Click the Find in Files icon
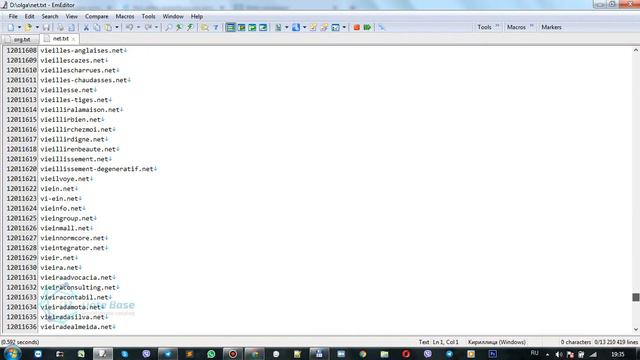The image size is (640, 360). click(205, 27)
